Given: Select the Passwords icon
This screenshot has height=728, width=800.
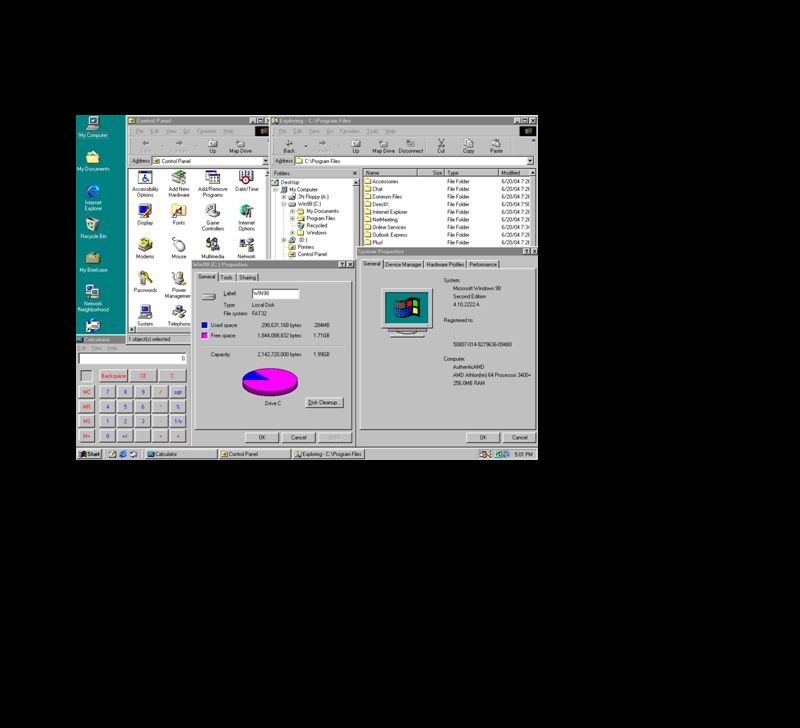Looking at the screenshot, I should tap(145, 282).
